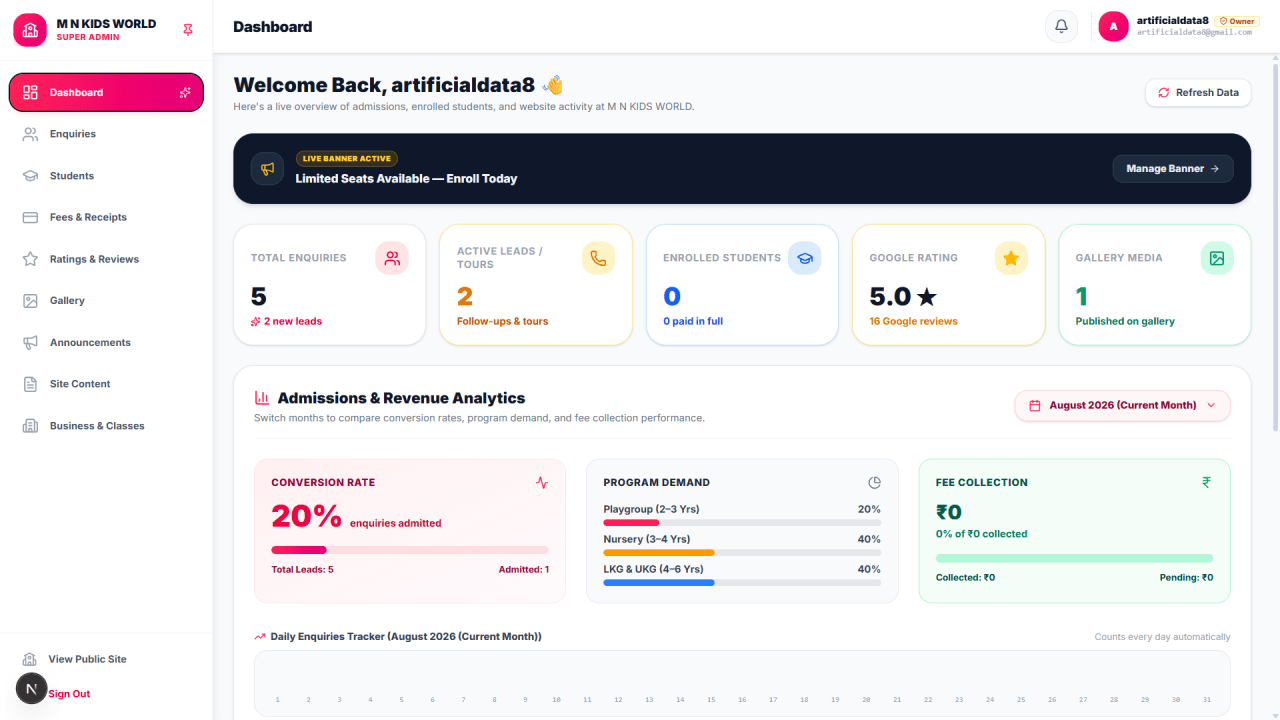Screen dimensions: 1280x720
Task: Open the Students section
Action: click(x=106, y=176)
